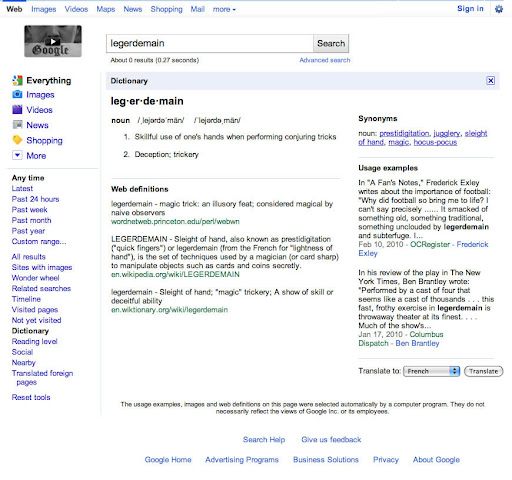
Task: Click the Translate button
Action: [483, 371]
